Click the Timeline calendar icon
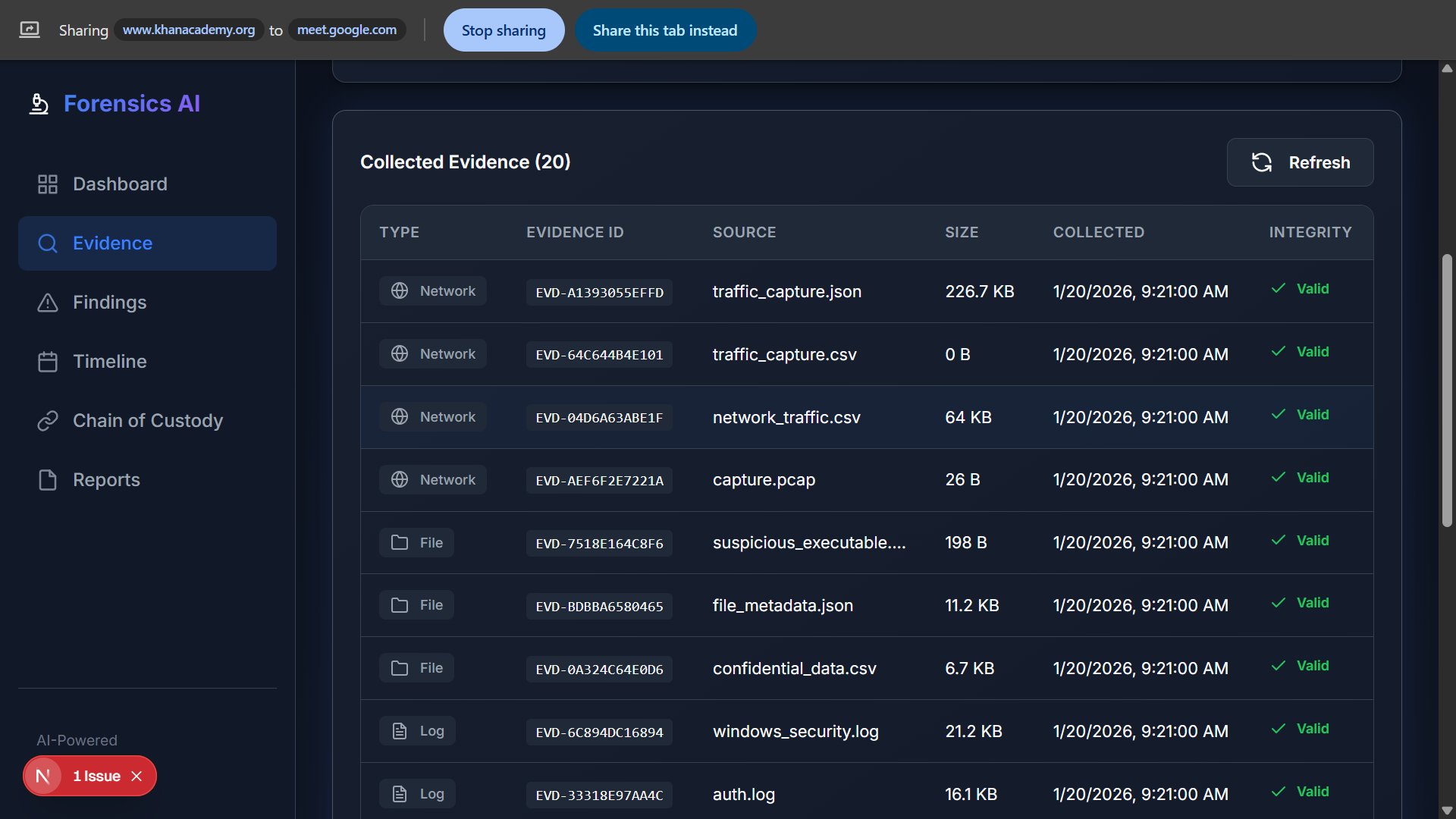Screen dimensions: 1456x819 48,362
